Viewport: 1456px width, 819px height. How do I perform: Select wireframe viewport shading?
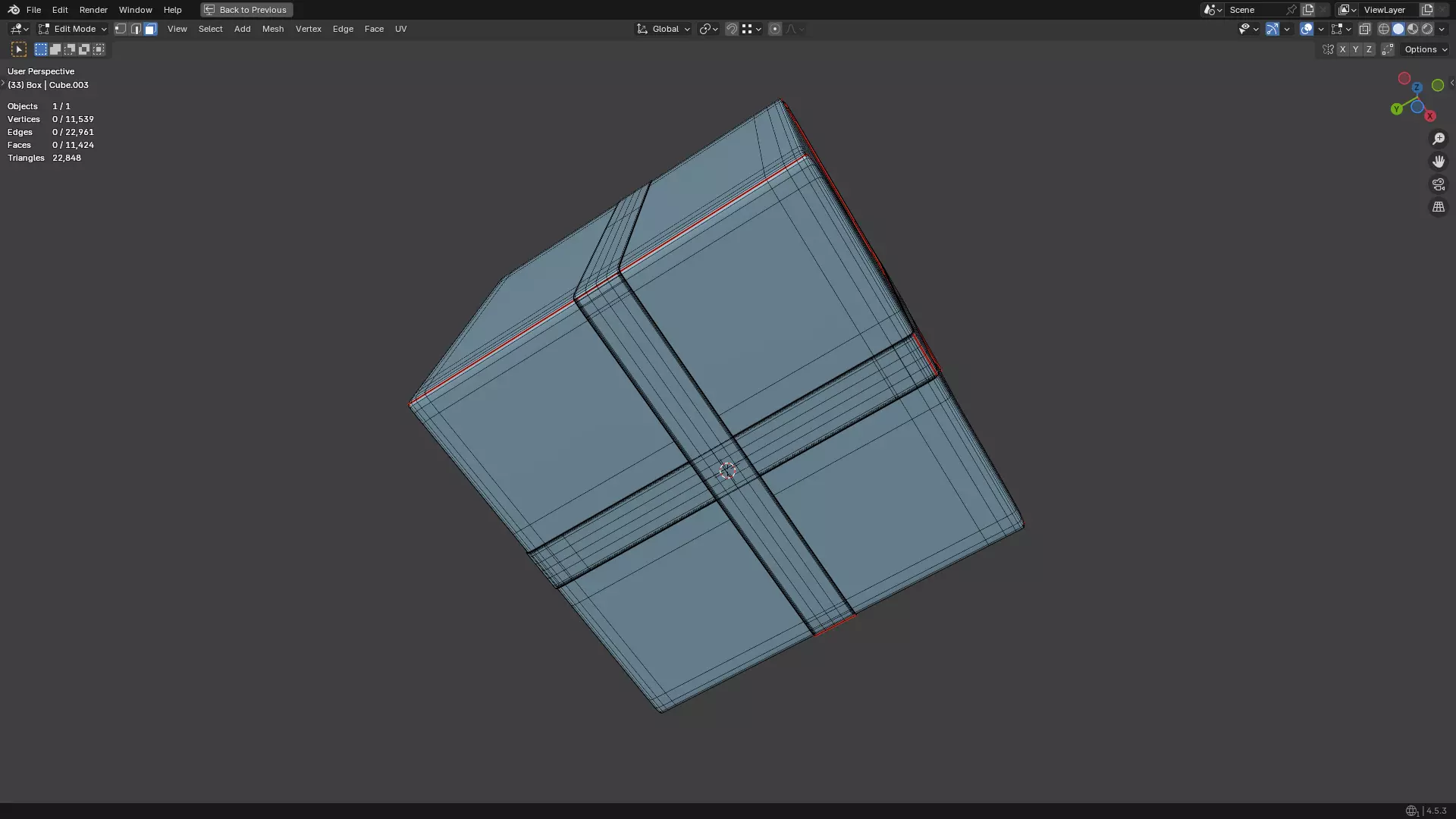click(1384, 29)
